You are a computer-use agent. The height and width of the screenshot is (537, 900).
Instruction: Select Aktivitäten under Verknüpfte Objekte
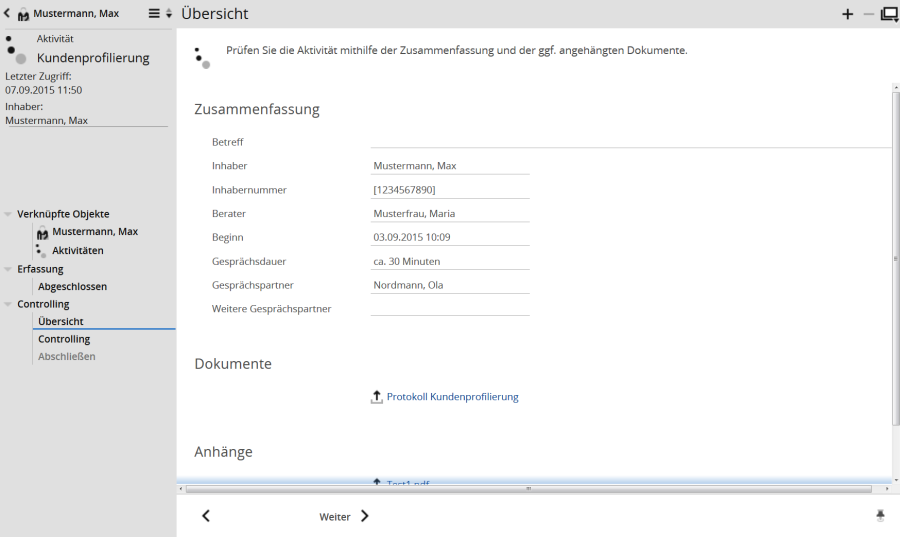click(77, 251)
